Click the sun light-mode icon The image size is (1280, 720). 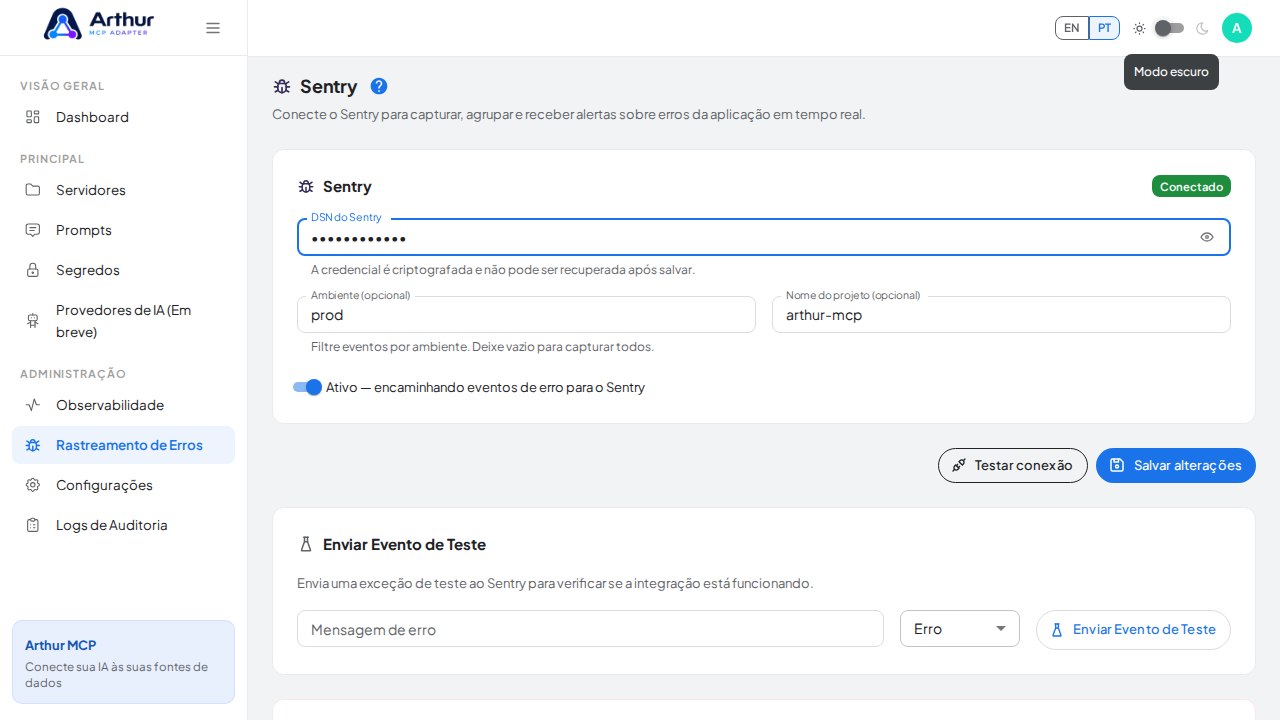[x=1139, y=28]
